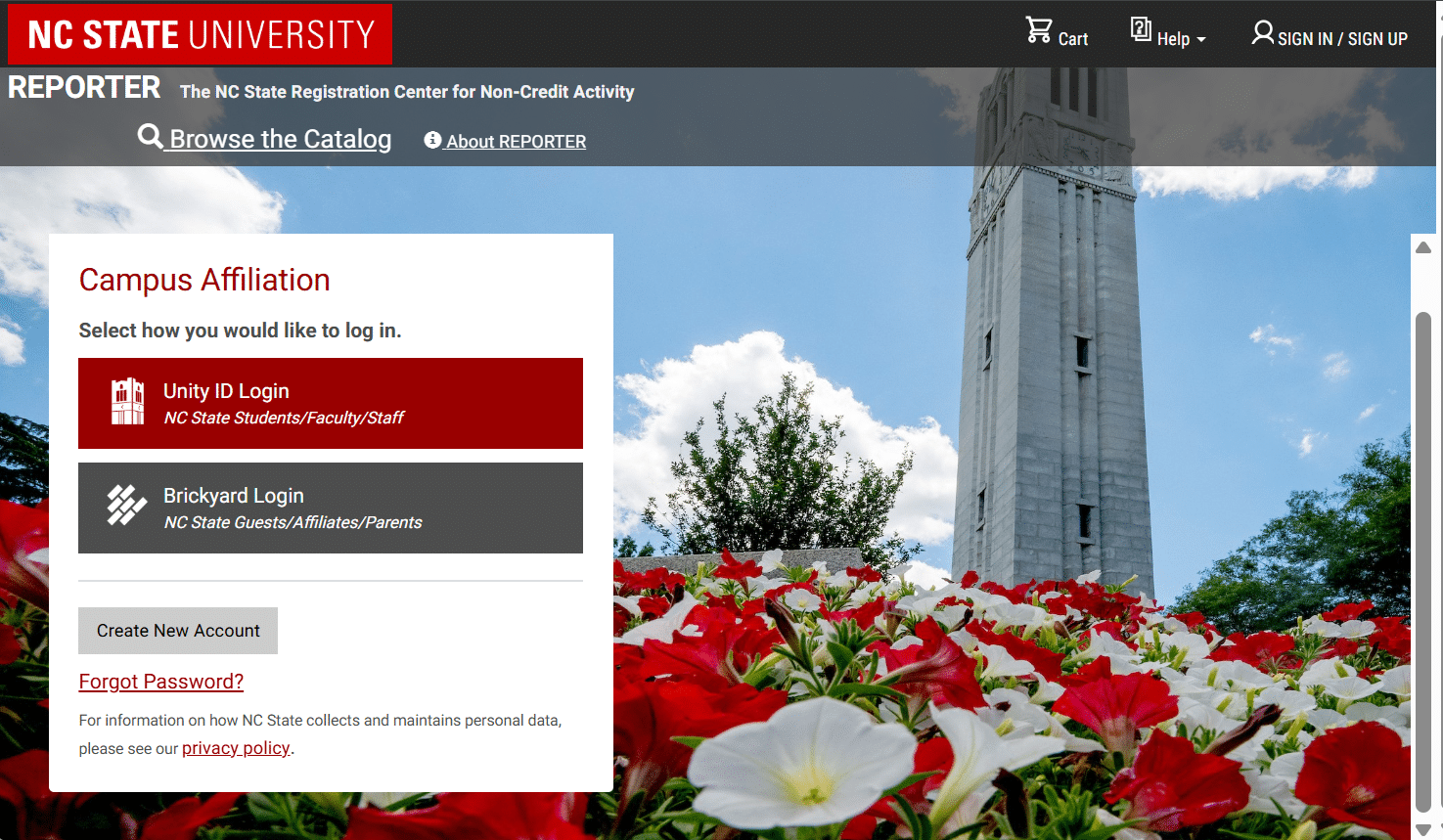Image resolution: width=1443 pixels, height=840 pixels.
Task: Click the info icon beside About REPORTER
Action: tap(432, 141)
